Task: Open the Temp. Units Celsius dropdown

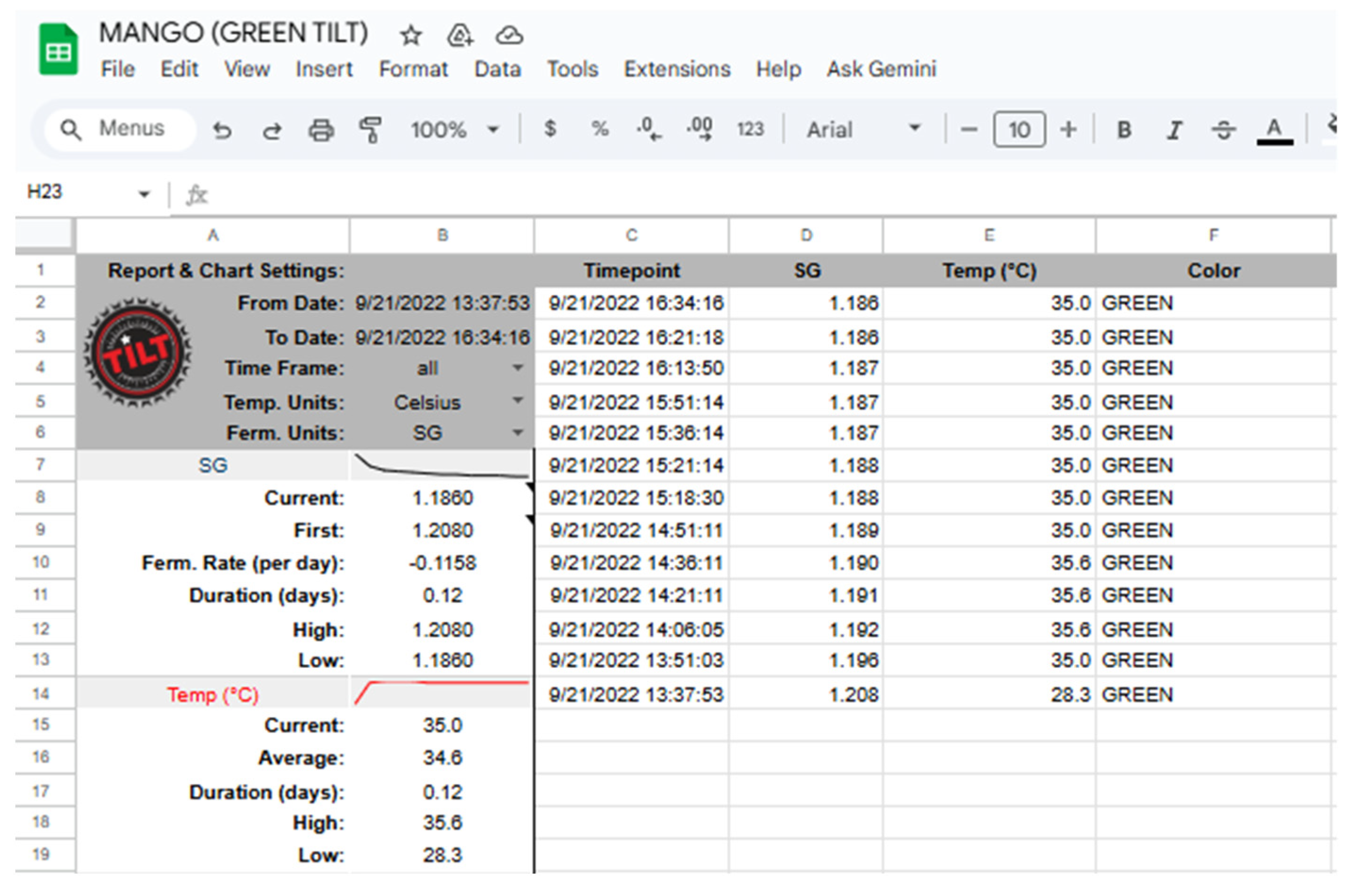Action: click(x=517, y=401)
